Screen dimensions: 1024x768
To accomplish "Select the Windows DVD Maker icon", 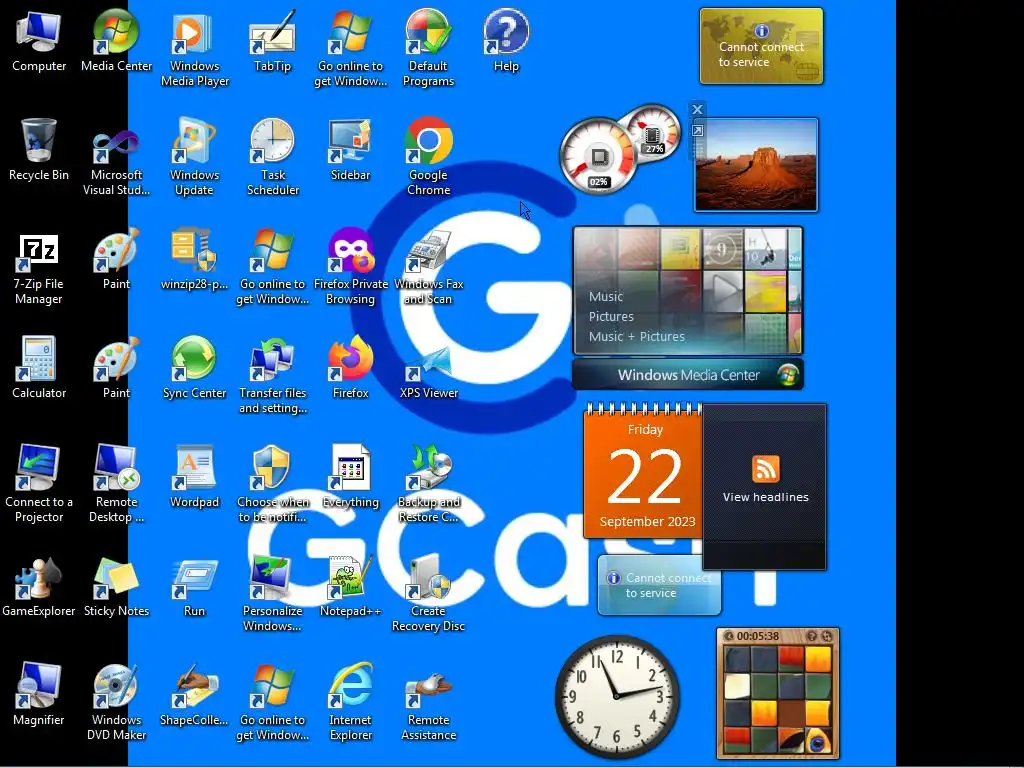I will point(116,702).
